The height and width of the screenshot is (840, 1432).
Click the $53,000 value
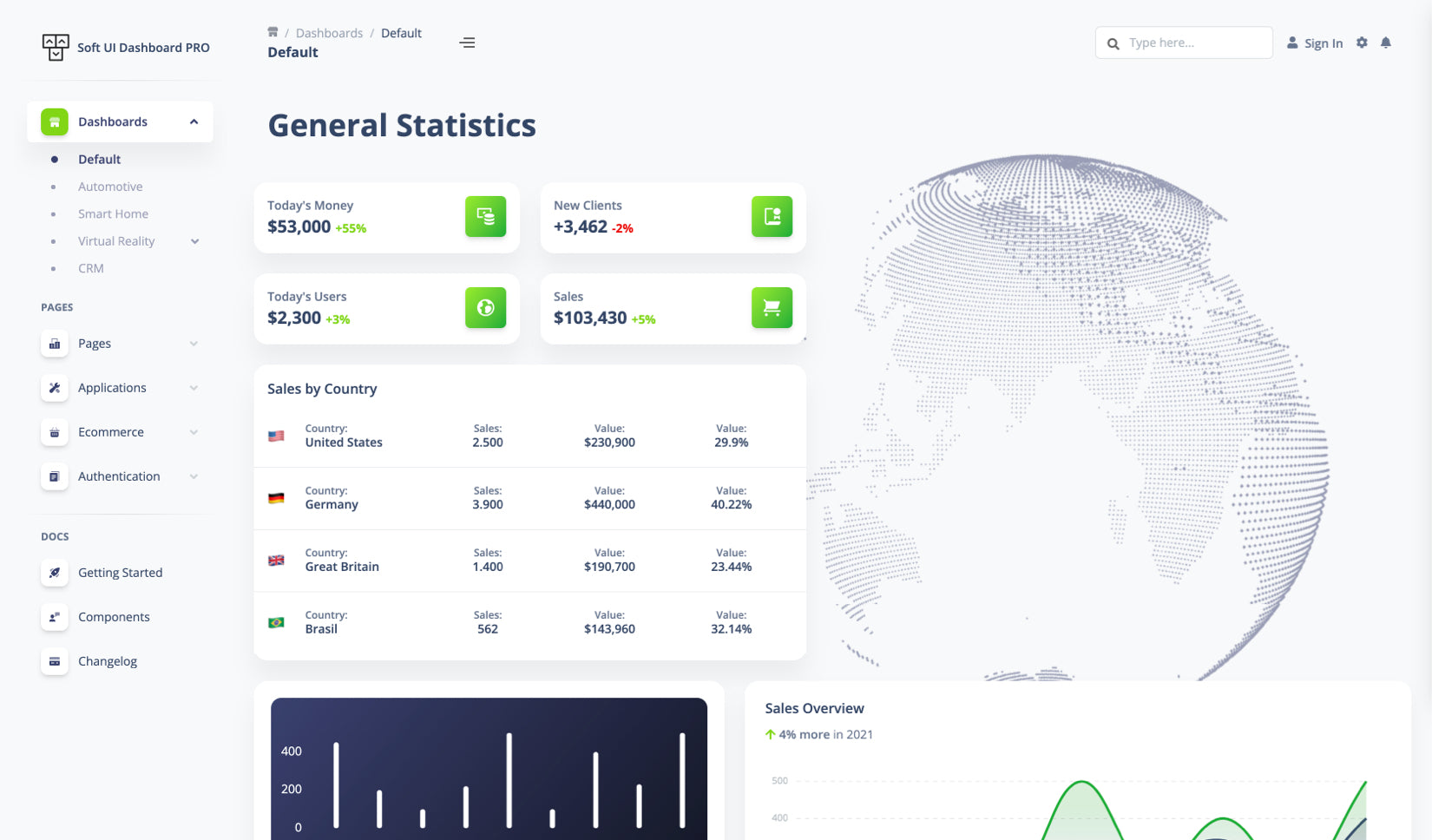[299, 226]
